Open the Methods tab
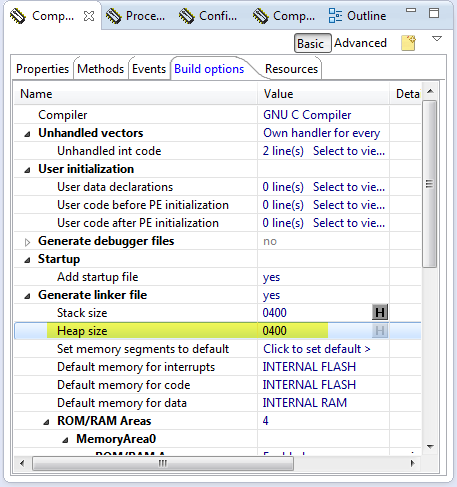Image resolution: width=457 pixels, height=487 pixels. [x=100, y=69]
